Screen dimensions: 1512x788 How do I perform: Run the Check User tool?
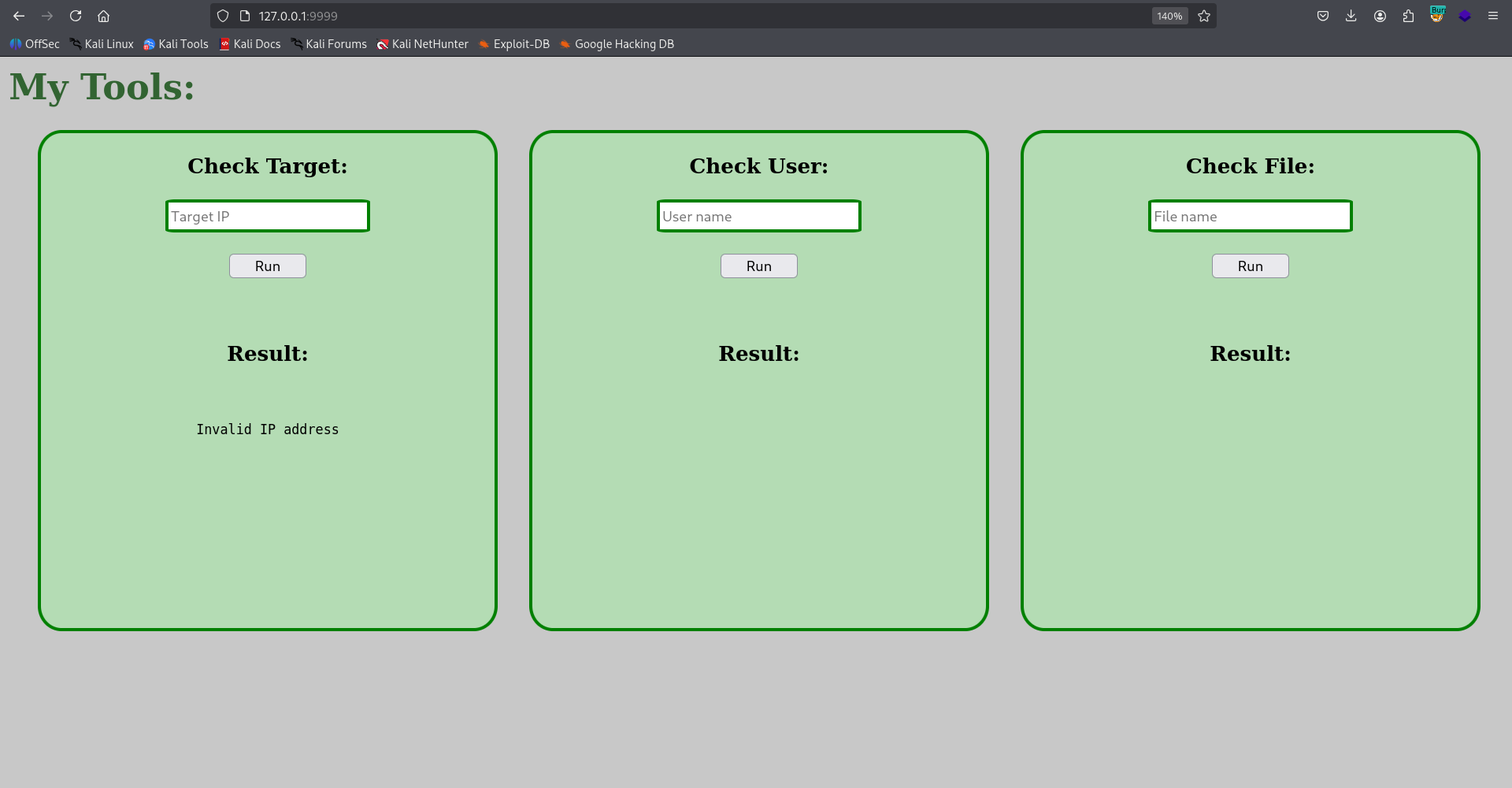pyautogui.click(x=758, y=266)
